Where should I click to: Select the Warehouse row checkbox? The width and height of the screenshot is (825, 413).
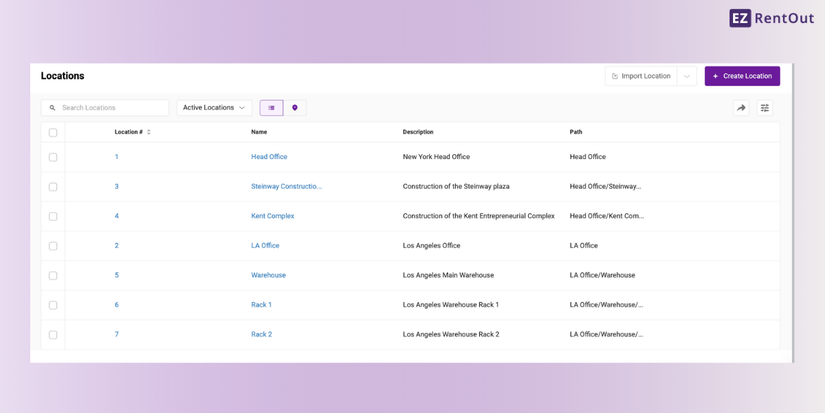tap(53, 275)
